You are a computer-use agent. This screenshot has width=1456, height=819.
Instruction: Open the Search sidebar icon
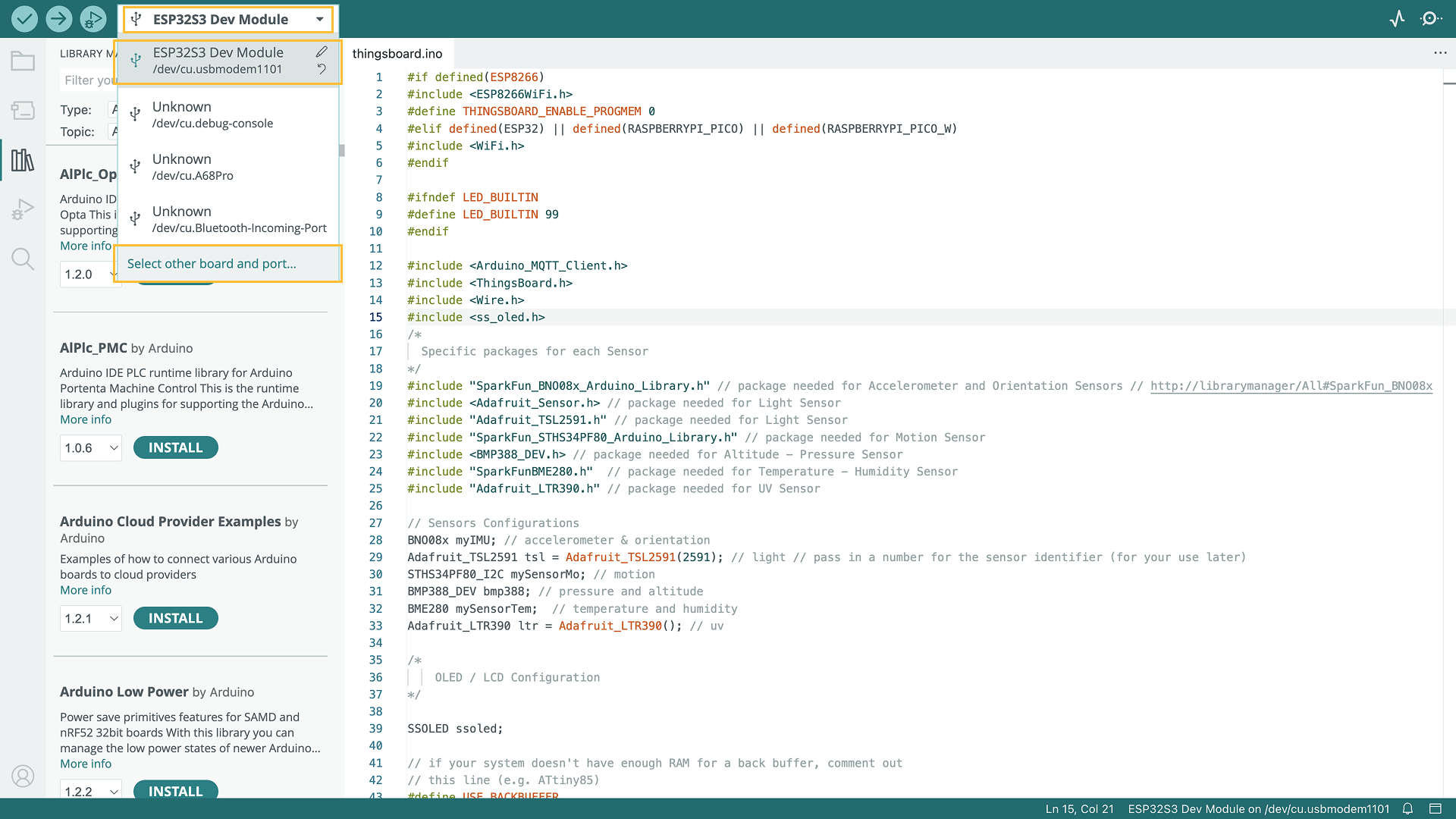(23, 259)
